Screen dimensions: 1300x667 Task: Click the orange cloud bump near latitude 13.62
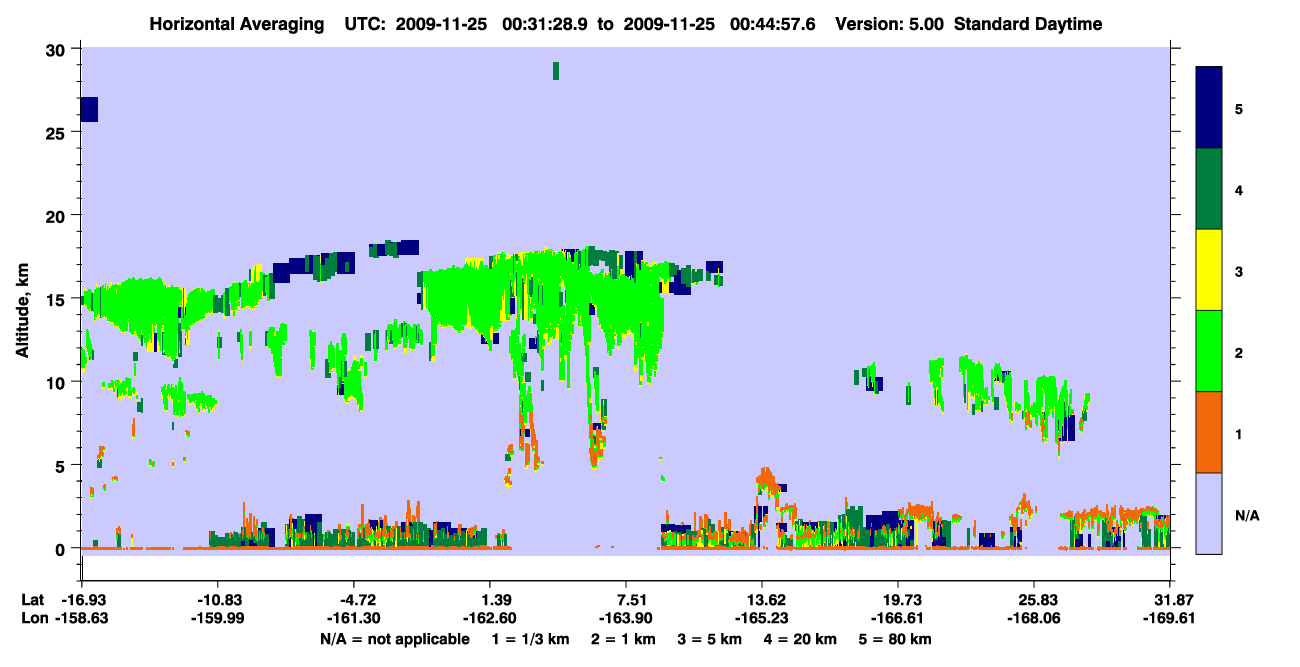[768, 480]
